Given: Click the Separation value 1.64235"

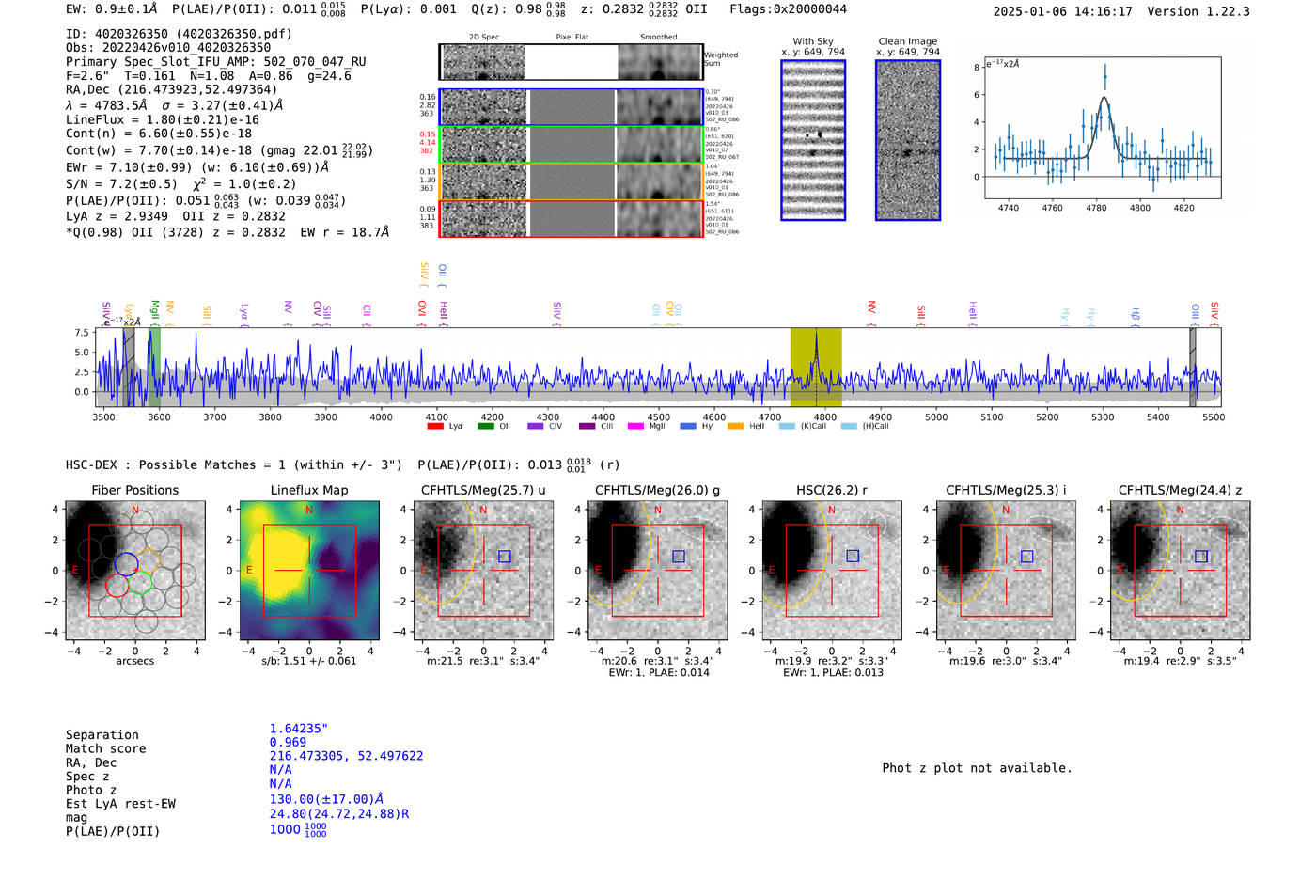Looking at the screenshot, I should coord(299,729).
